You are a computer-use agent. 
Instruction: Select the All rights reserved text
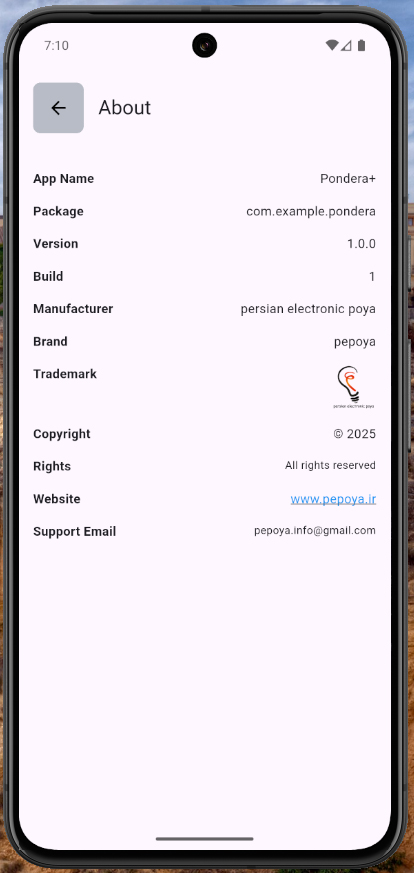[x=331, y=465]
